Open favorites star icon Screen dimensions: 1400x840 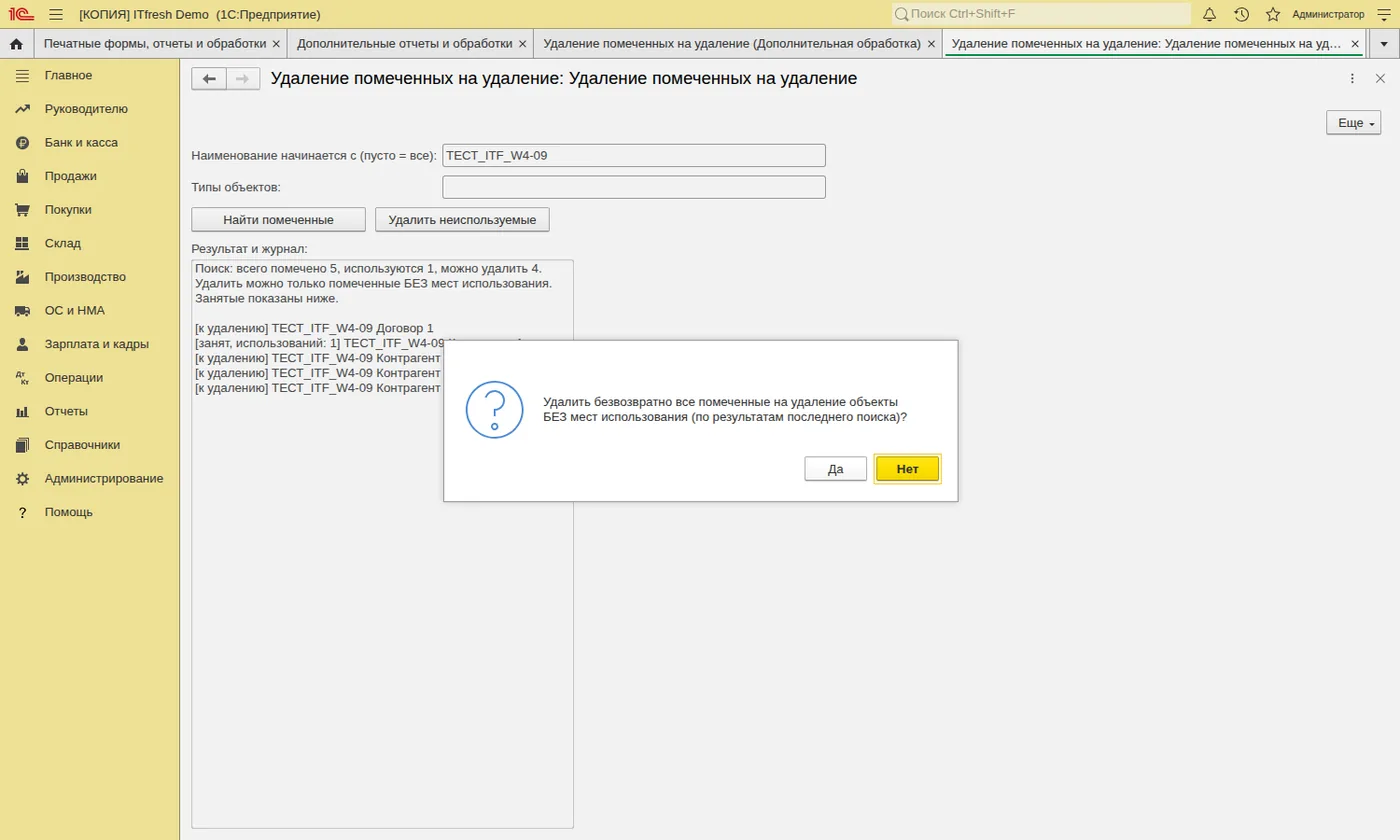(1273, 14)
